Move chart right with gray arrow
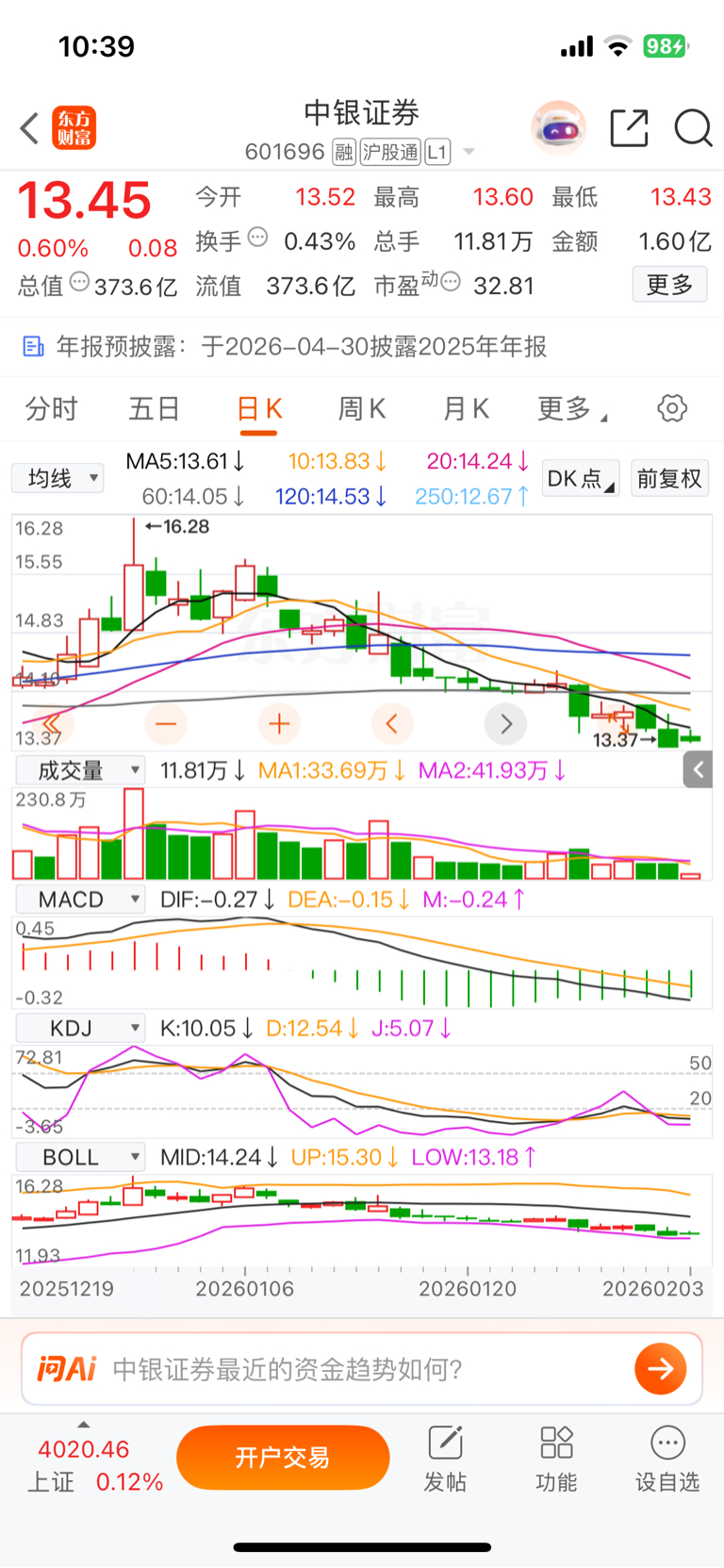 coord(506,724)
